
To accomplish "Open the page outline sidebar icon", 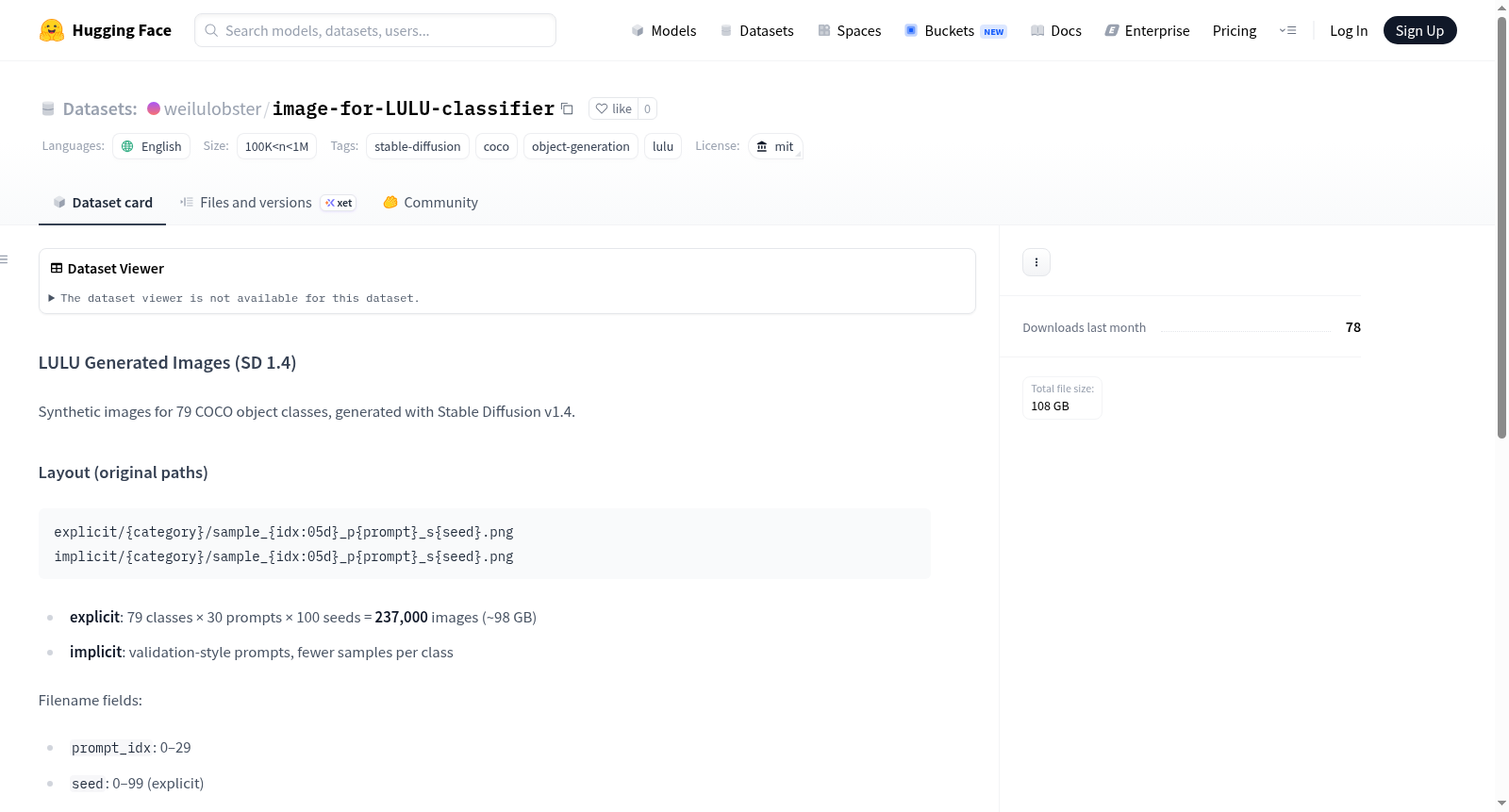I will tap(4, 259).
